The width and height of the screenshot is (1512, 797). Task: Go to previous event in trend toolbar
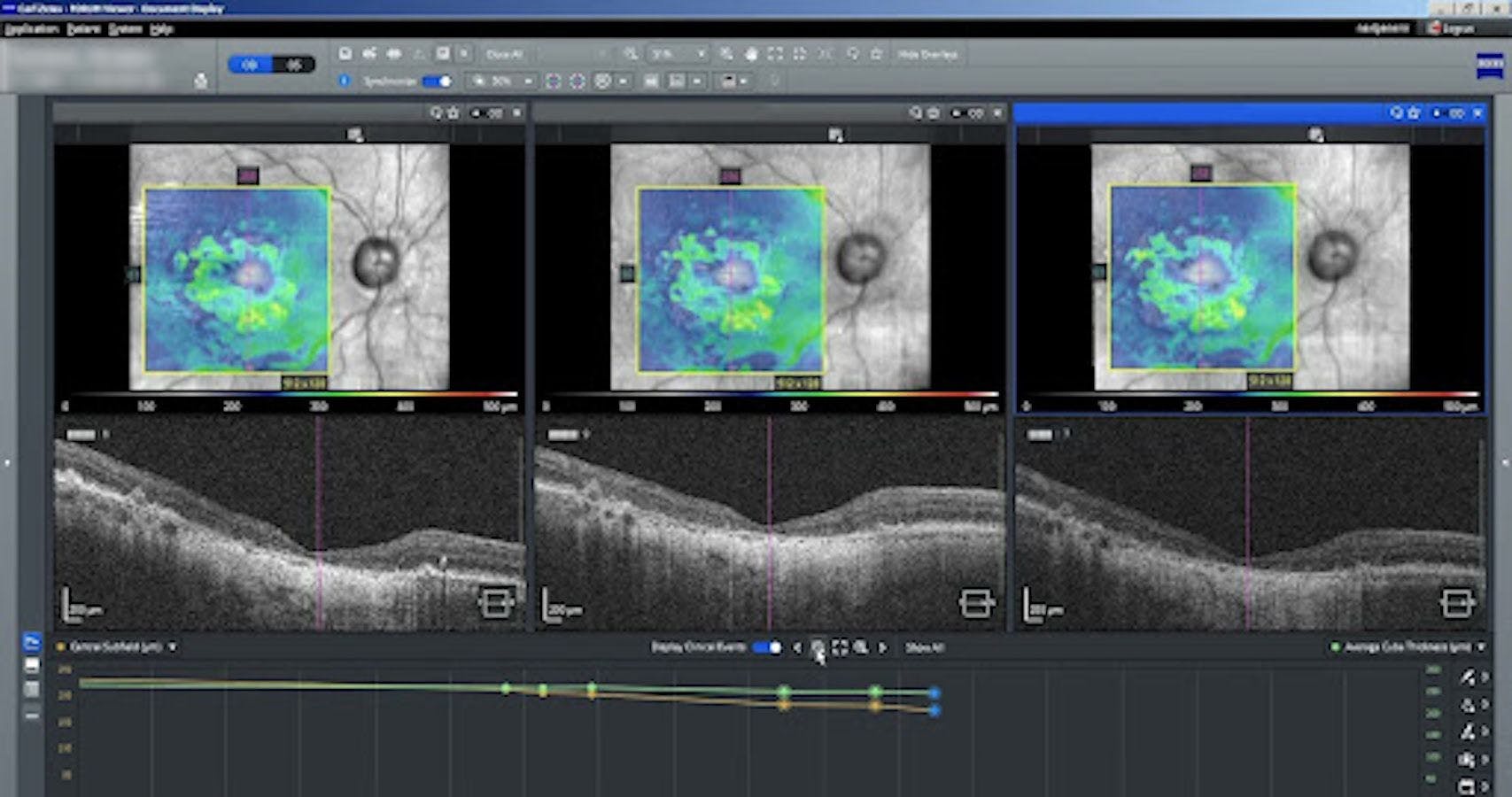pyautogui.click(x=796, y=647)
